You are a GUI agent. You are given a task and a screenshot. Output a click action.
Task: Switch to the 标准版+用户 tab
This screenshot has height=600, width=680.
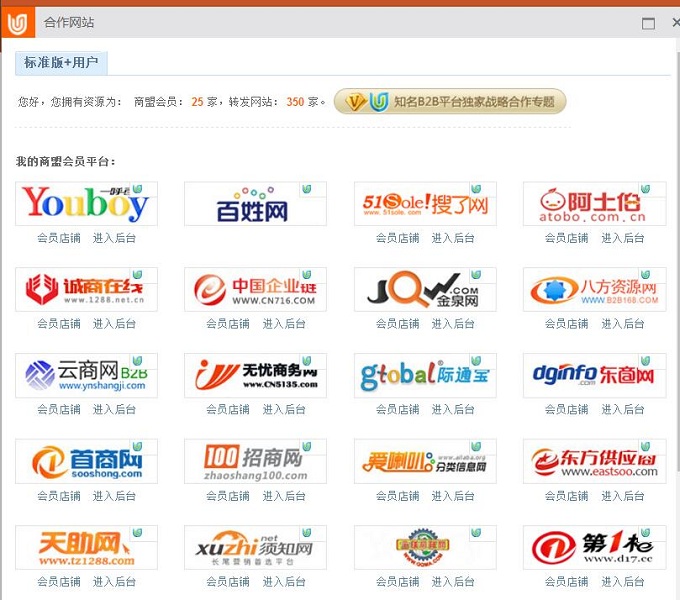point(61,63)
